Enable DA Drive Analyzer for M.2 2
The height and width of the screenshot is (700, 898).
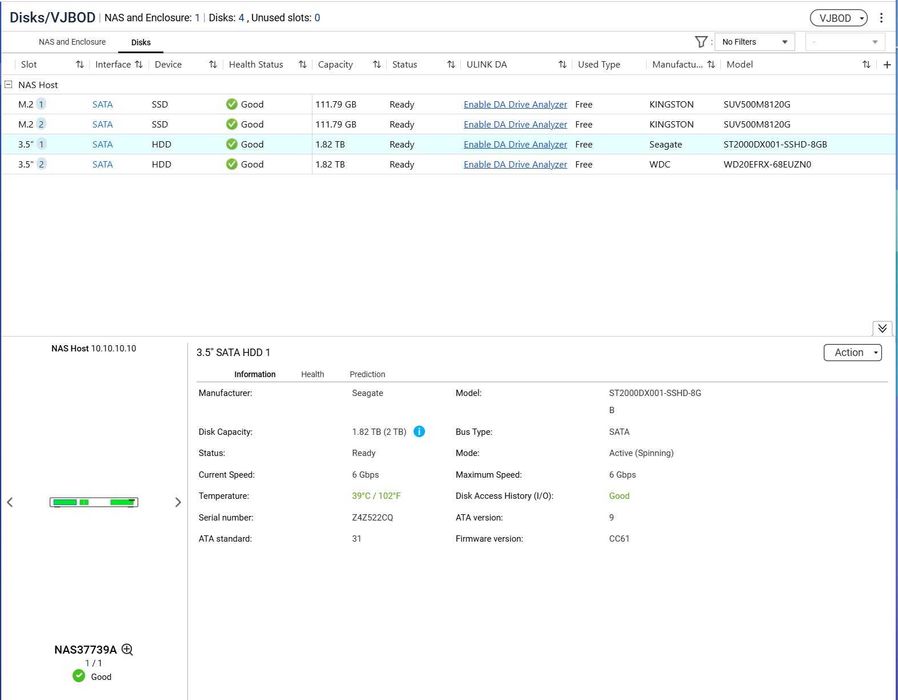tap(515, 124)
